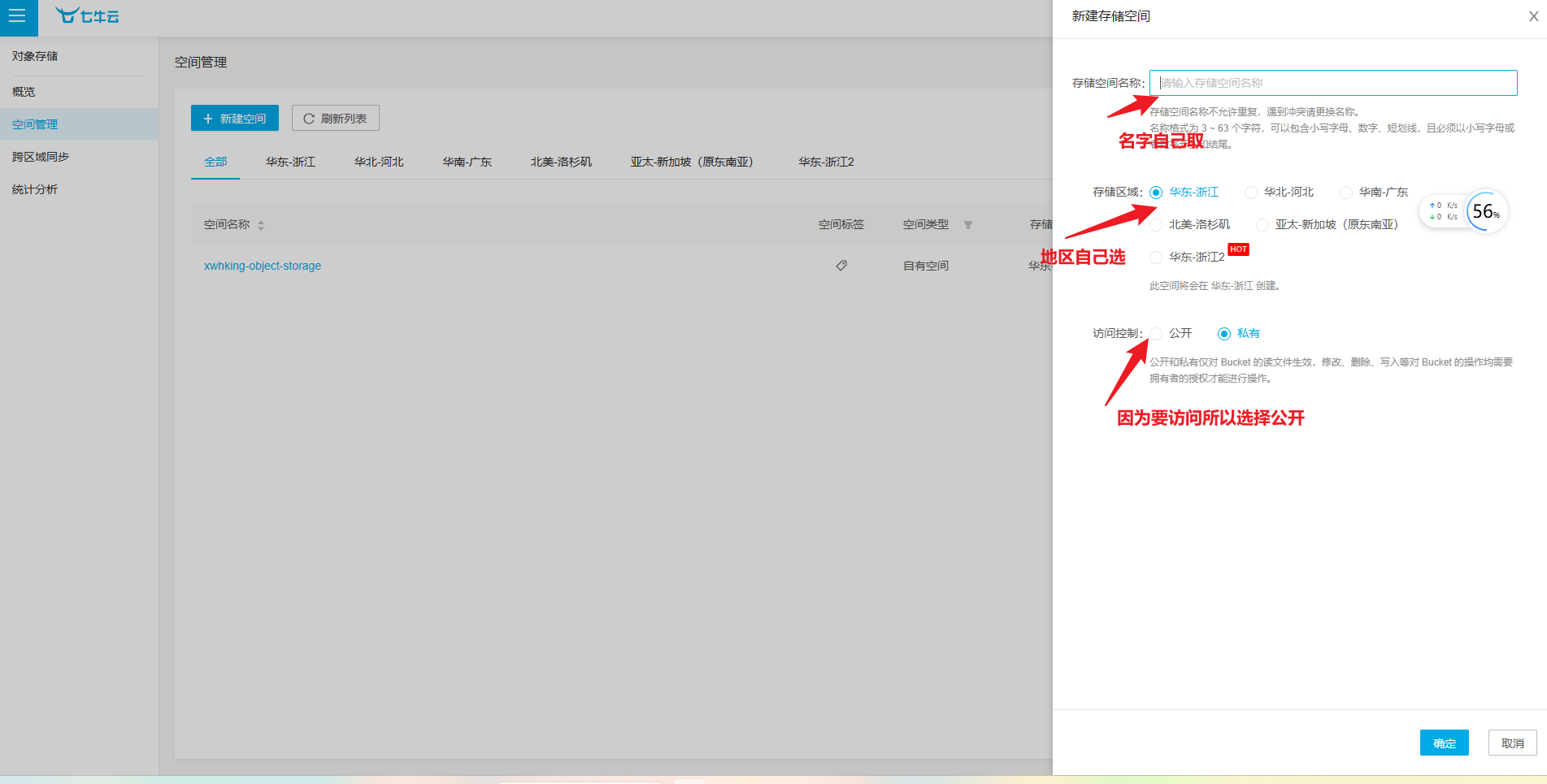Open 概览 in the sidebar
This screenshot has width=1547, height=784.
pyautogui.click(x=79, y=92)
